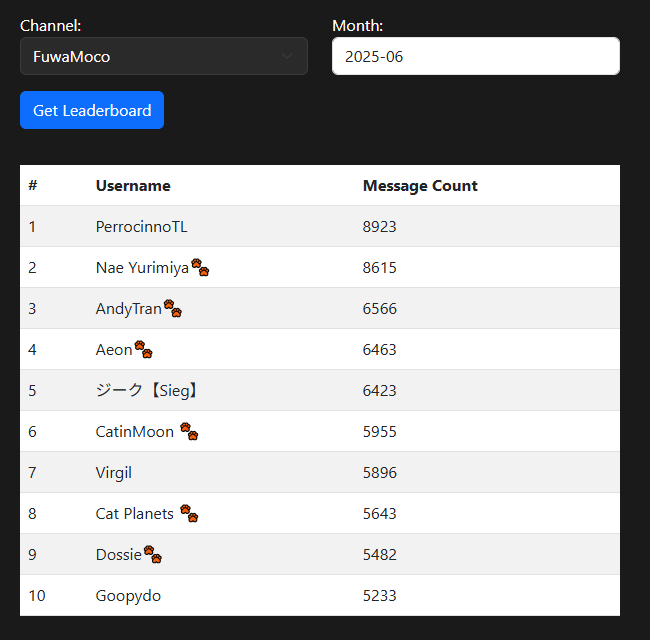
Task: Click message count 5233 in last row
Action: 380,596
